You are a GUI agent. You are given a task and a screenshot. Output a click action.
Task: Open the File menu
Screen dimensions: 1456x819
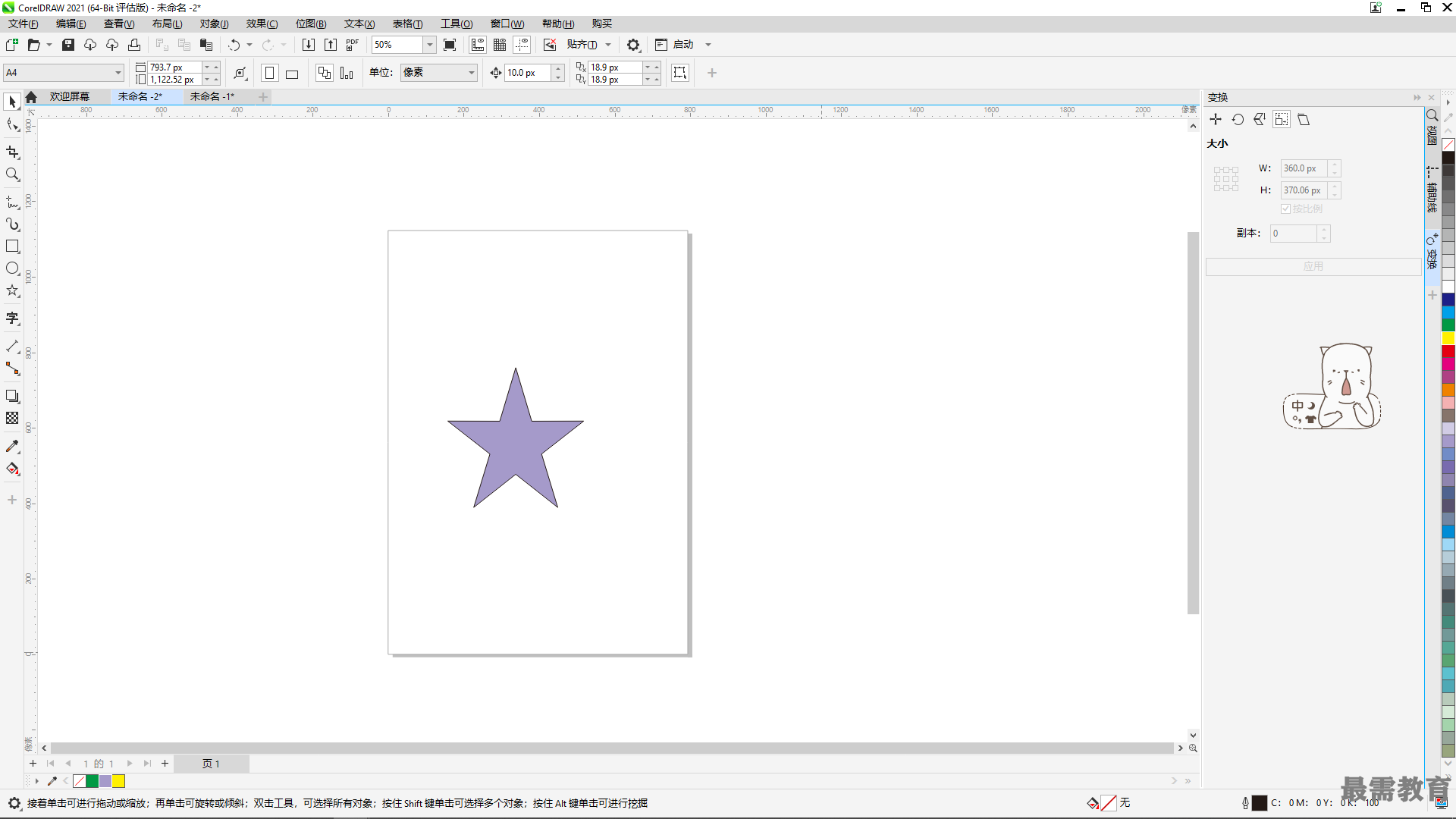click(24, 24)
